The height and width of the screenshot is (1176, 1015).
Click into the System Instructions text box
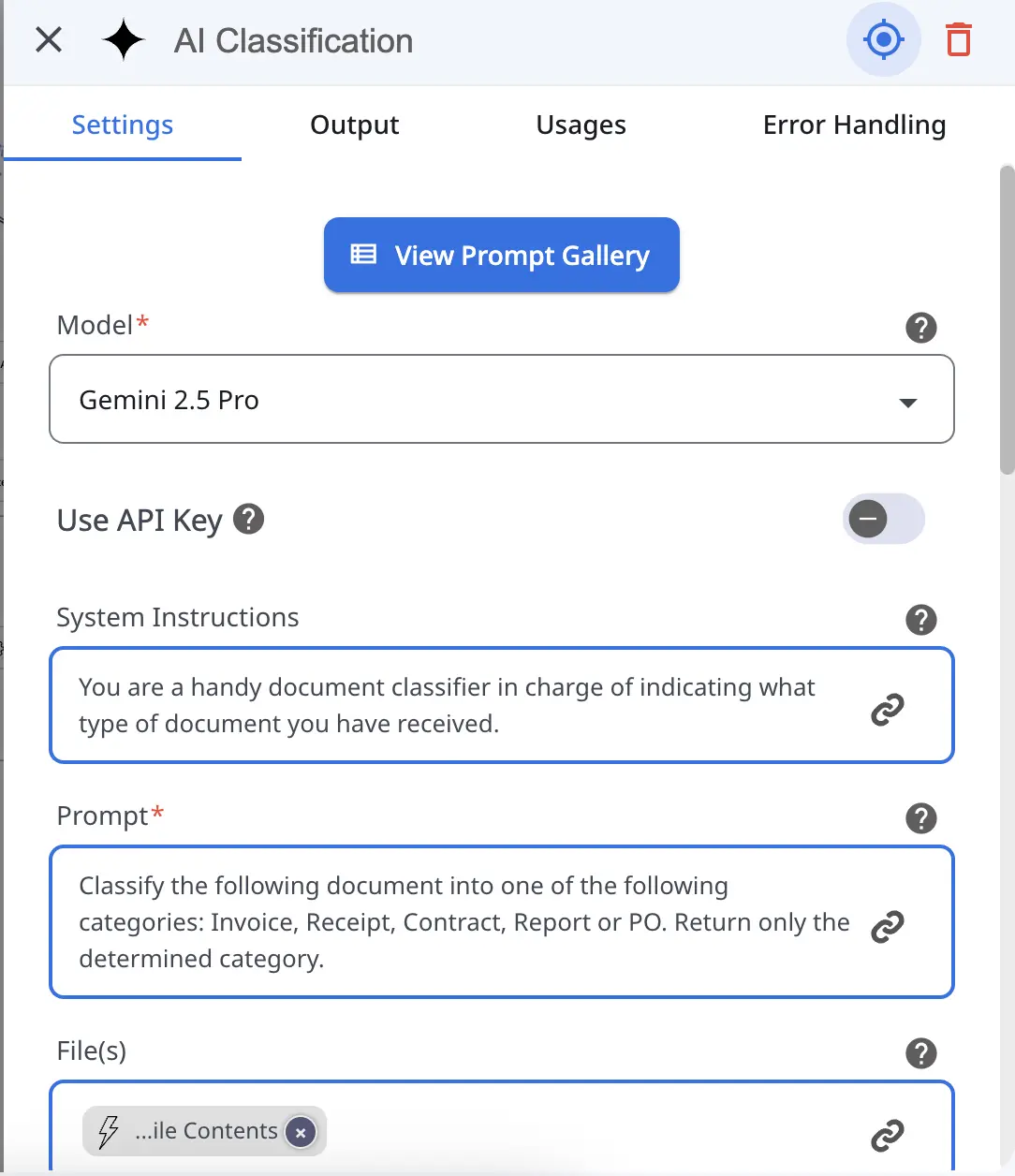pos(449,705)
